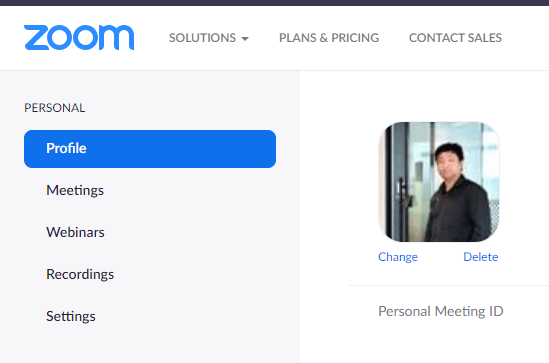The image size is (549, 363).
Task: Click the PERSONAL section heading
Action: [55, 108]
